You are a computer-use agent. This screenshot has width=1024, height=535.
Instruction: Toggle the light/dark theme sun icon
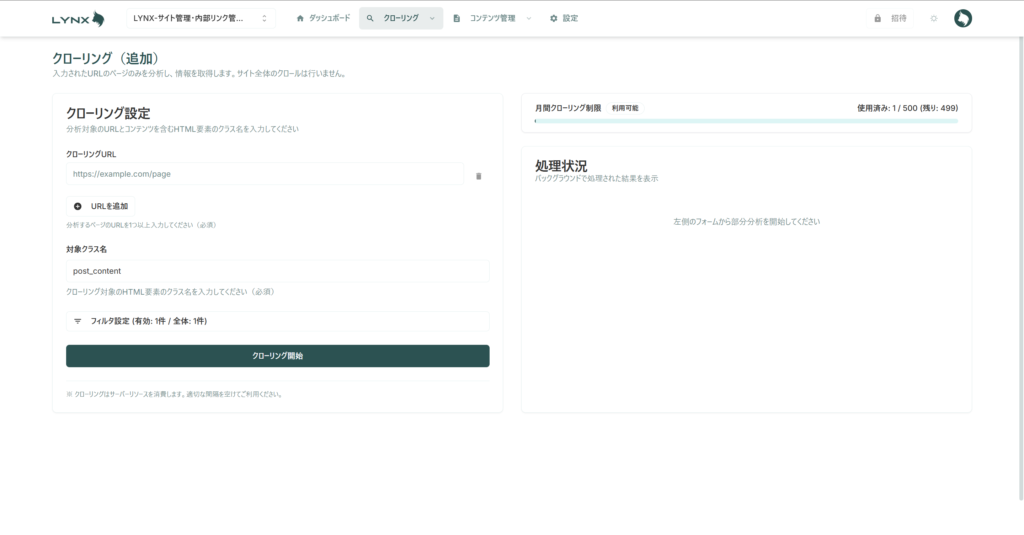pos(933,18)
